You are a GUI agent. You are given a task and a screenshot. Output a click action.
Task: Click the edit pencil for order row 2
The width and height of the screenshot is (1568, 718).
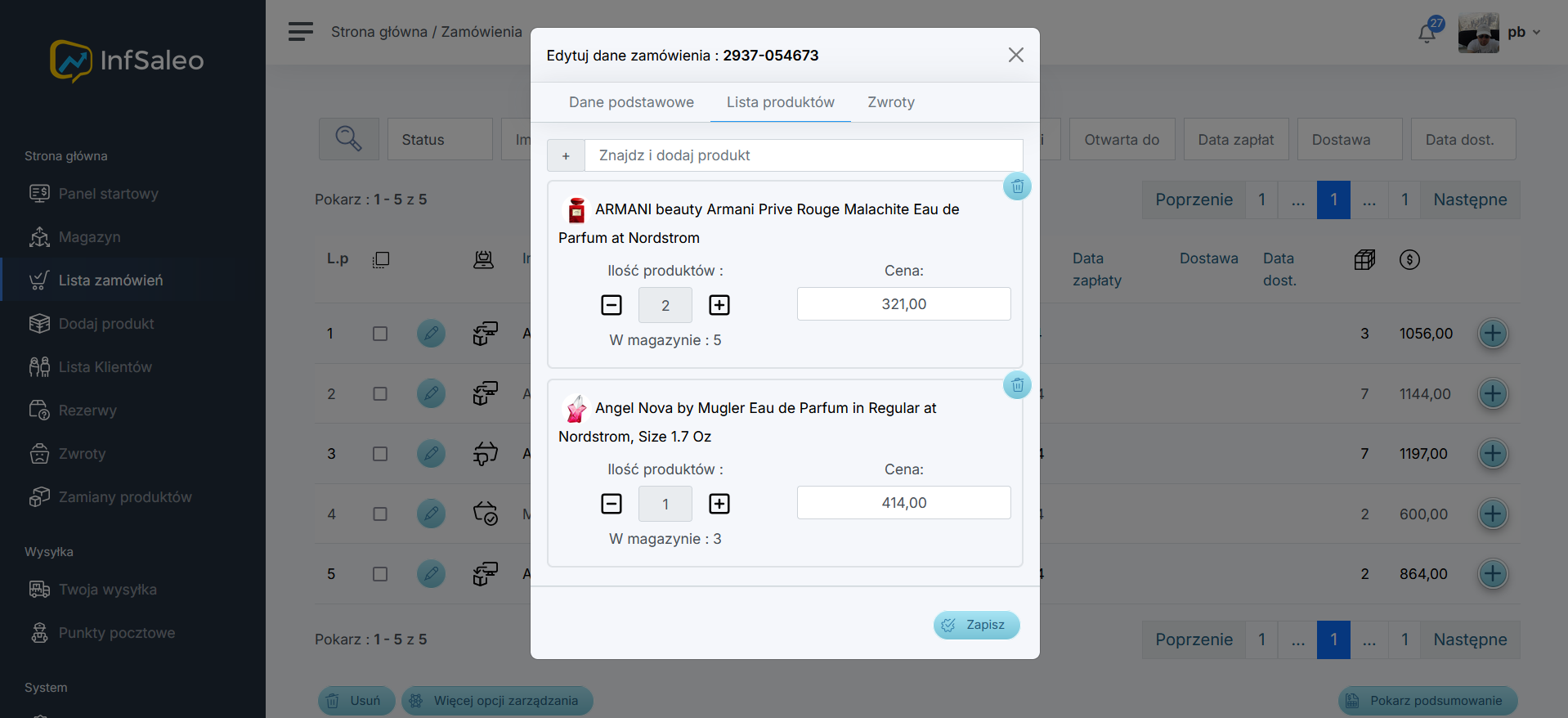(x=431, y=394)
